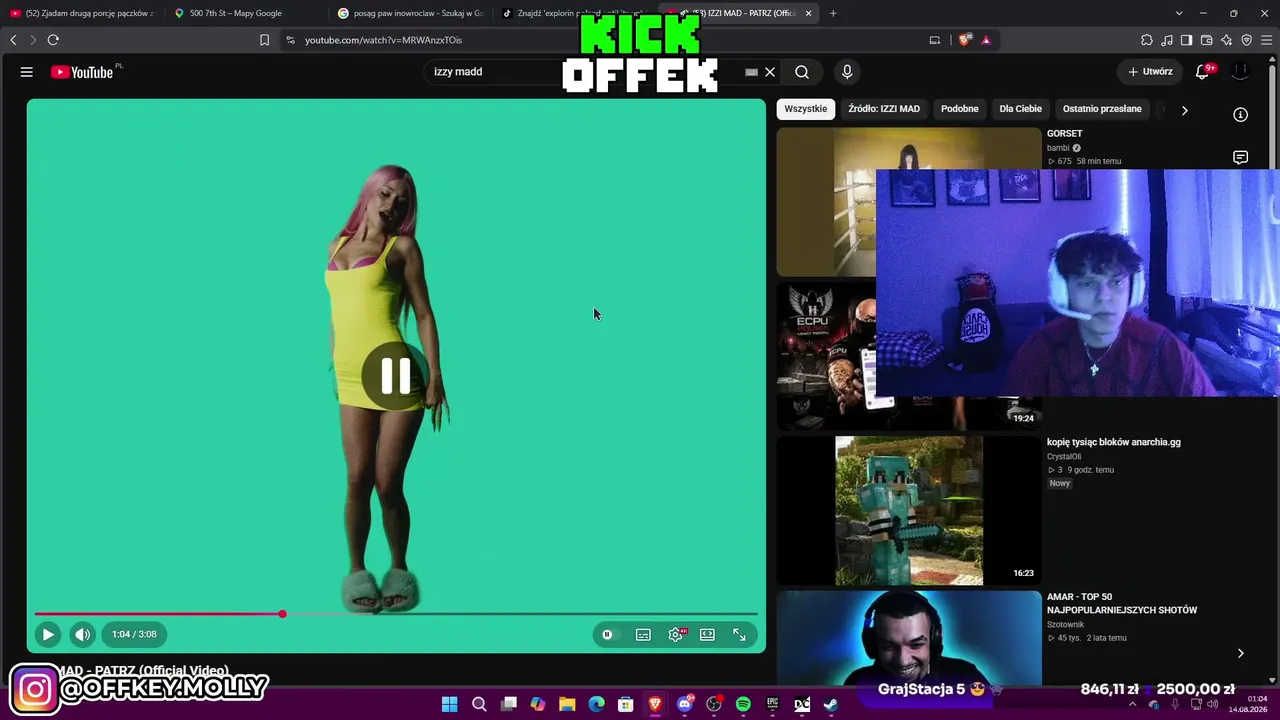
Task: Open the info panel icon on the right edge
Action: click(1240, 115)
